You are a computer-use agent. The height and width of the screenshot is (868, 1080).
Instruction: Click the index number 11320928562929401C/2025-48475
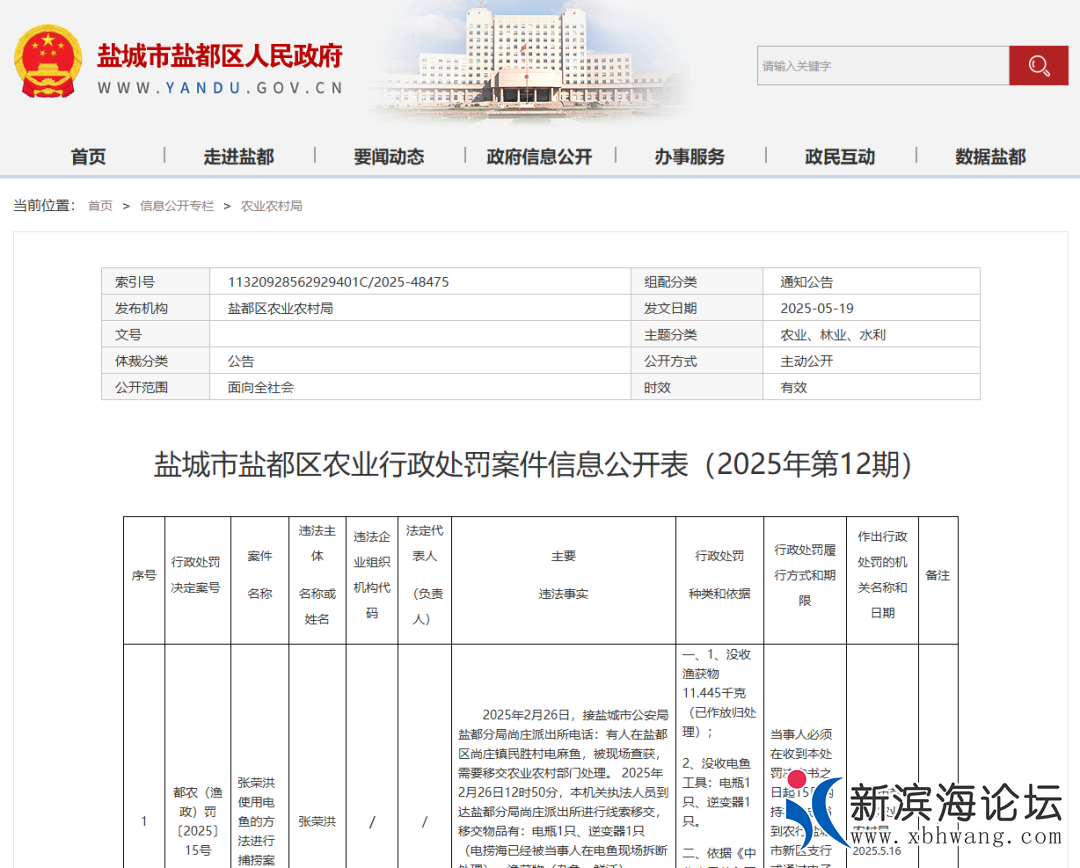(x=338, y=282)
